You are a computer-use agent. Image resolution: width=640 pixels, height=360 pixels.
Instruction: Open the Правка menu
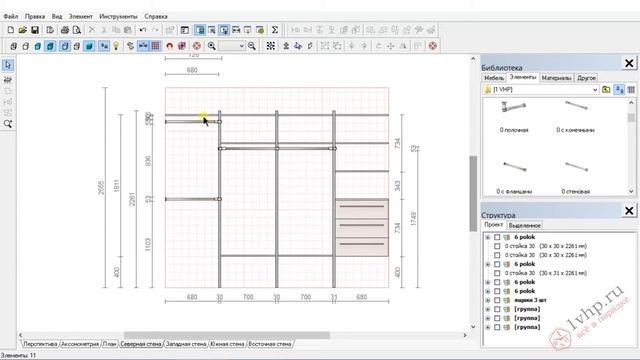(35, 16)
